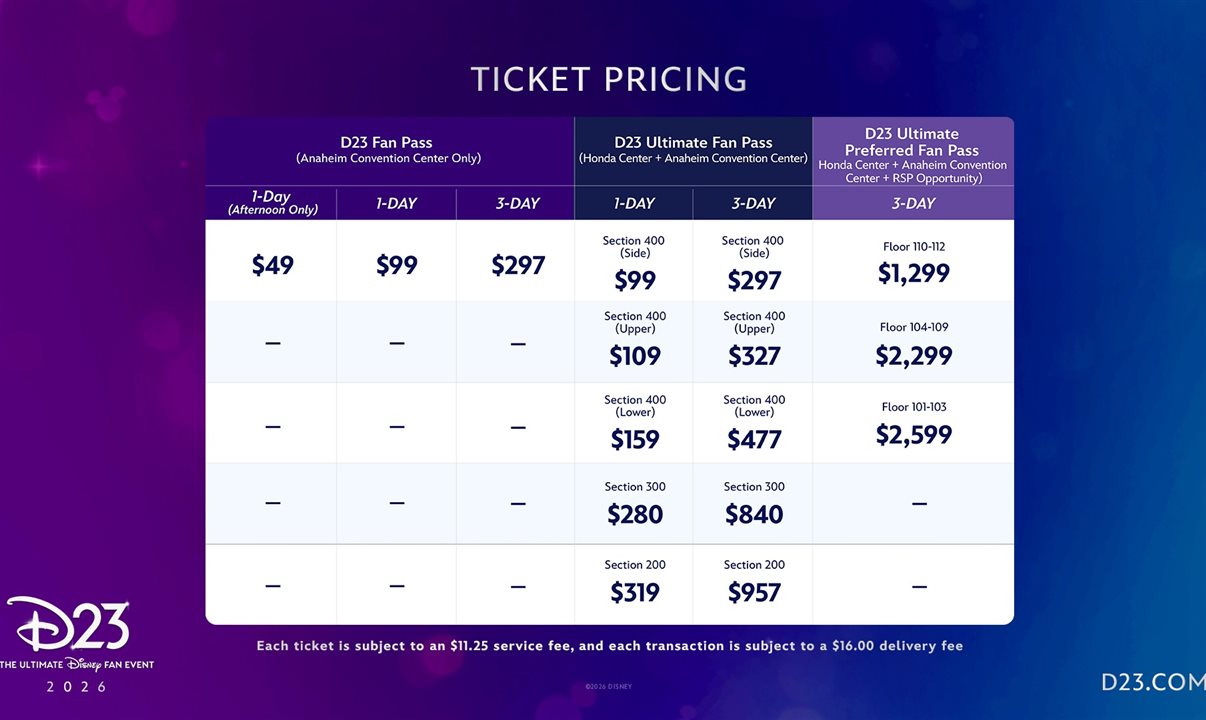Image resolution: width=1206 pixels, height=720 pixels.
Task: Choose the $2,599 Floor 101-103 price
Action: pyautogui.click(x=913, y=434)
